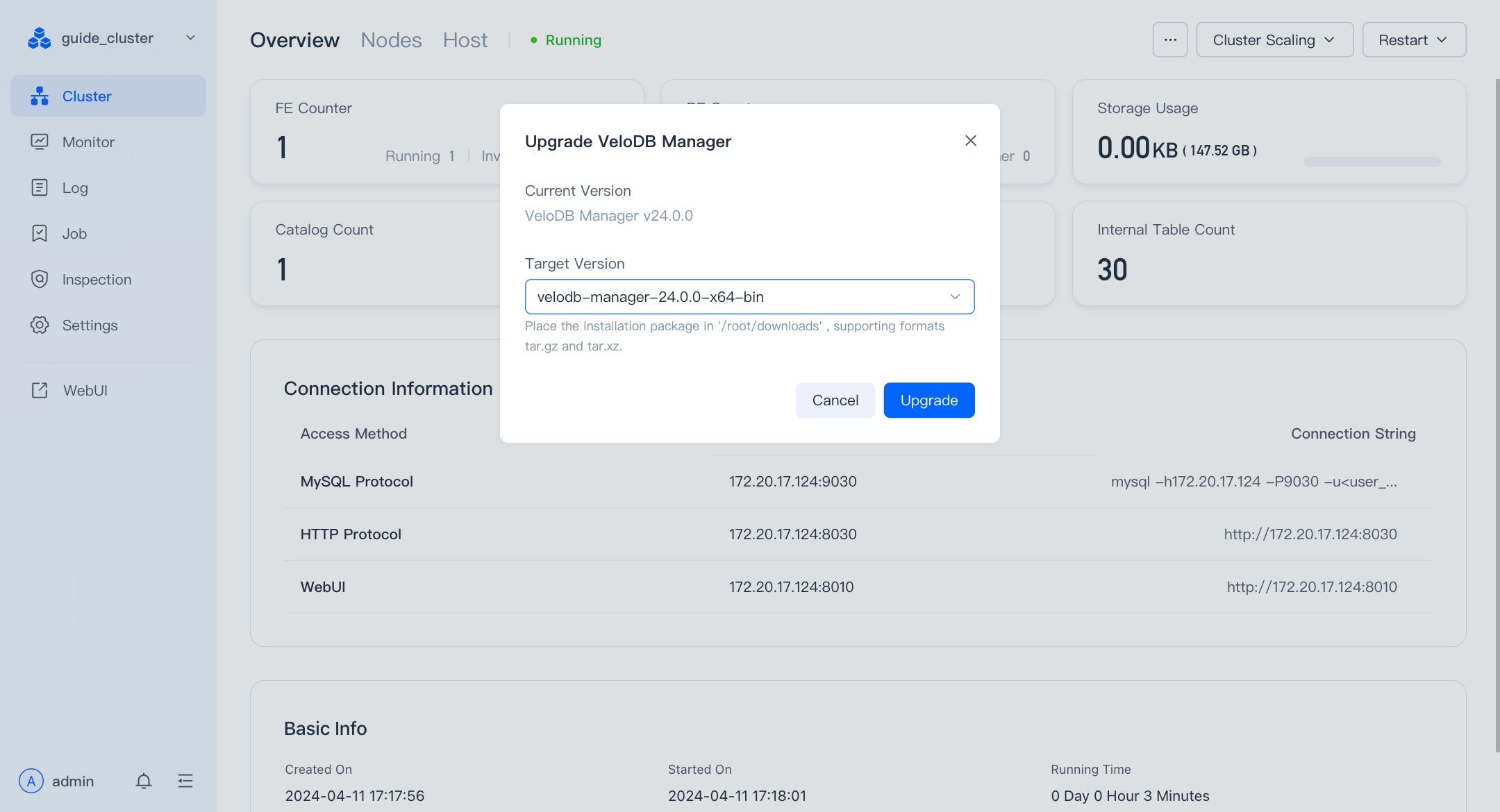Click the Running status indicator
Image resolution: width=1500 pixels, height=812 pixels.
[x=566, y=40]
